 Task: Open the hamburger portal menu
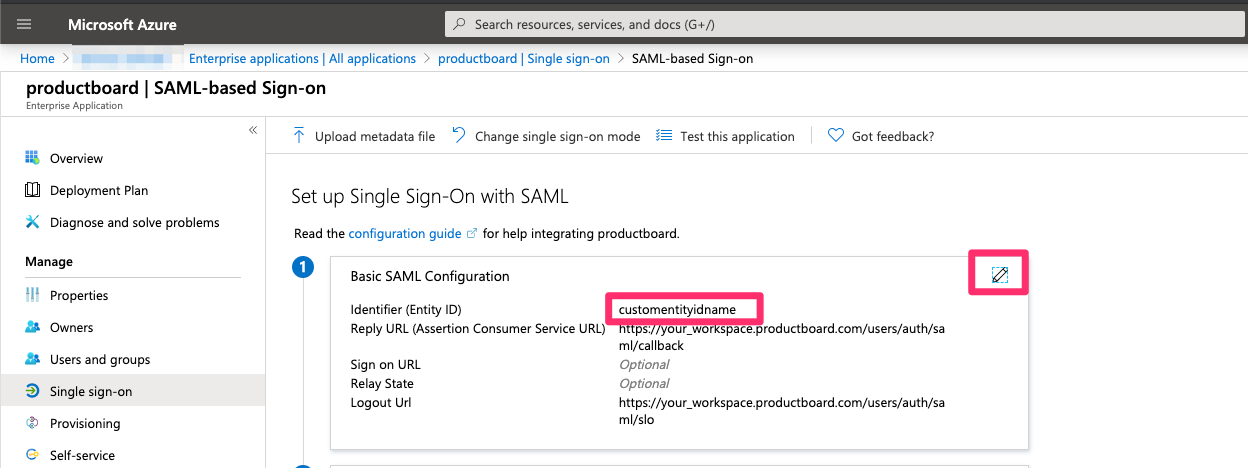tap(24, 24)
